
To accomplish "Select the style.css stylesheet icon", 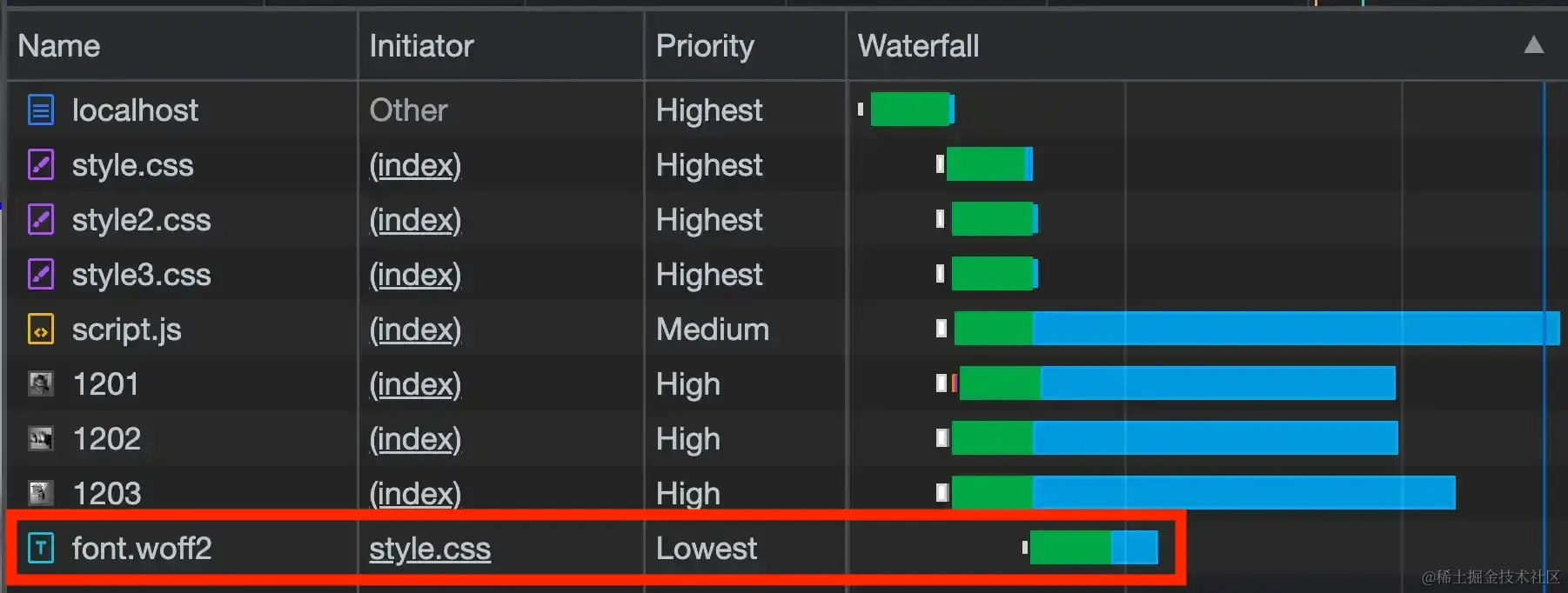I will coord(41,165).
